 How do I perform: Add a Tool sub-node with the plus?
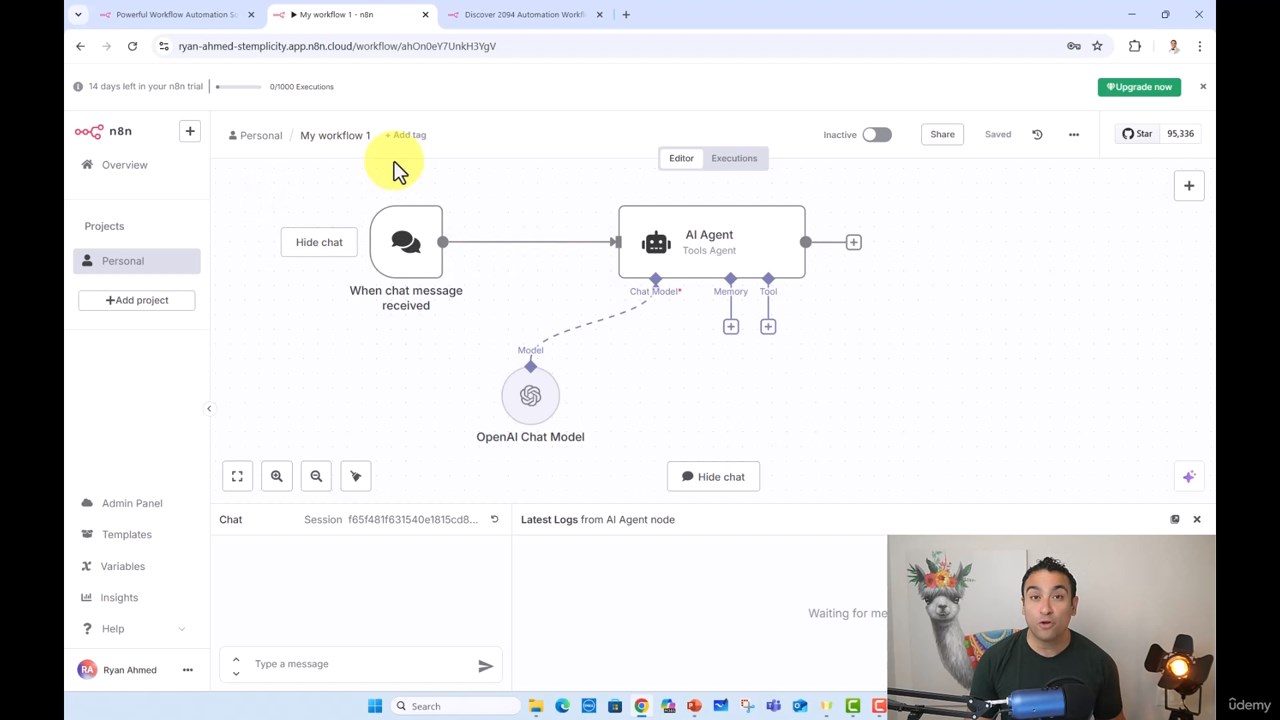tap(768, 327)
